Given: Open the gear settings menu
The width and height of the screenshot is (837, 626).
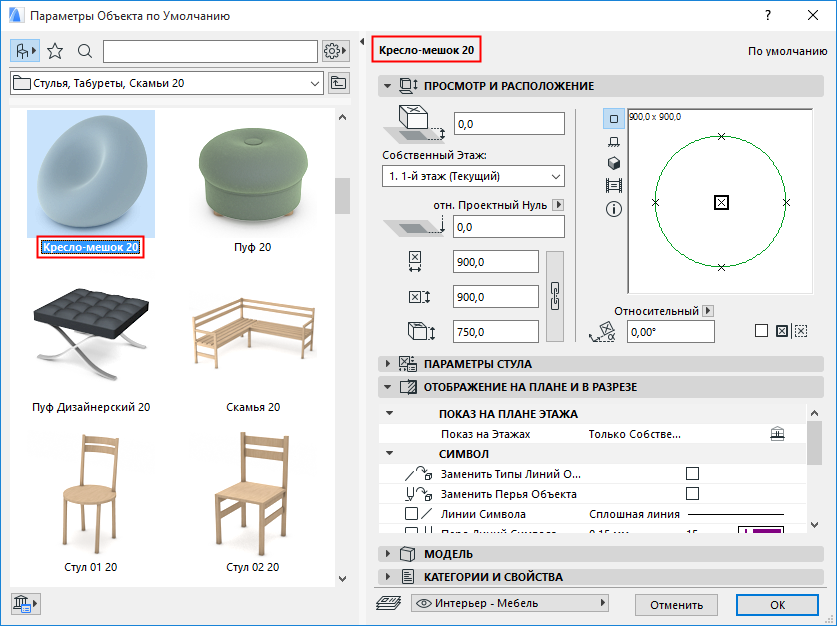Looking at the screenshot, I should point(336,51).
